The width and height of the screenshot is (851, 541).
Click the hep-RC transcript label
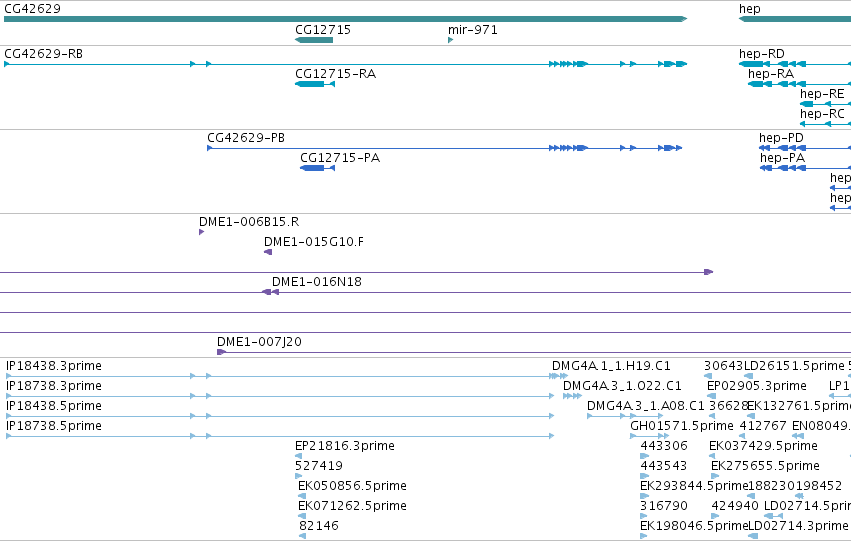tap(822, 114)
